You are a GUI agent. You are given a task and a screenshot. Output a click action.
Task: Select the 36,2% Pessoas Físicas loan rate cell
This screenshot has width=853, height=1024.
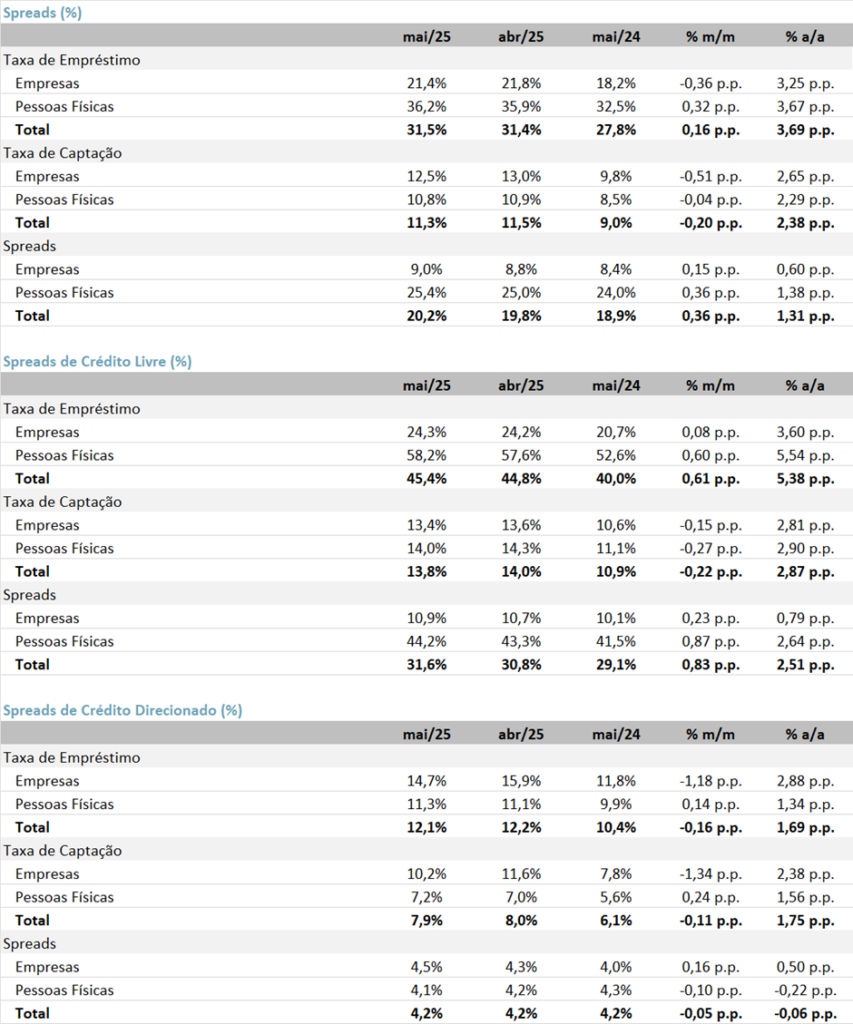pos(426,106)
